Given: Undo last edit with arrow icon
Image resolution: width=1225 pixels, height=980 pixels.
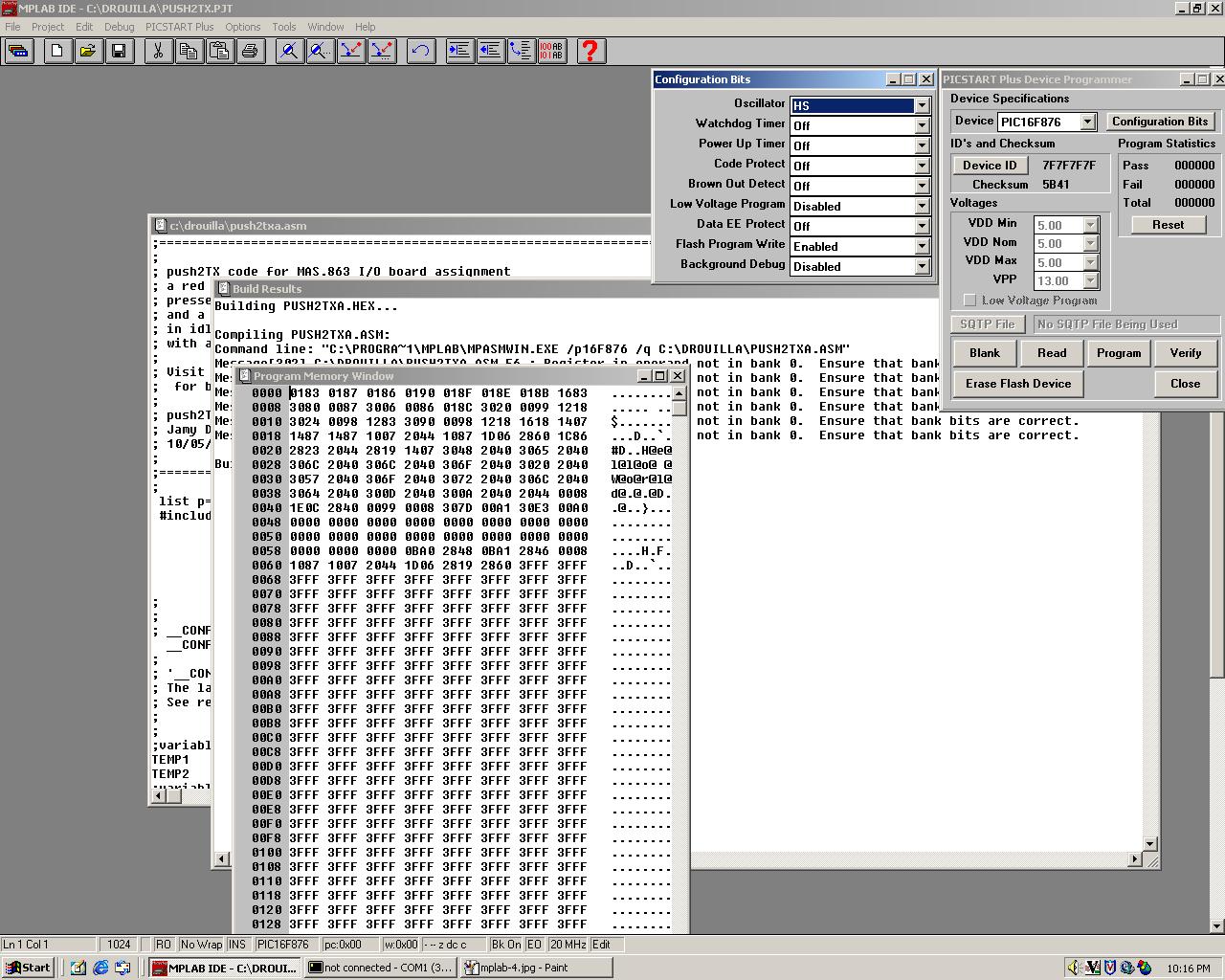Looking at the screenshot, I should click(421, 51).
